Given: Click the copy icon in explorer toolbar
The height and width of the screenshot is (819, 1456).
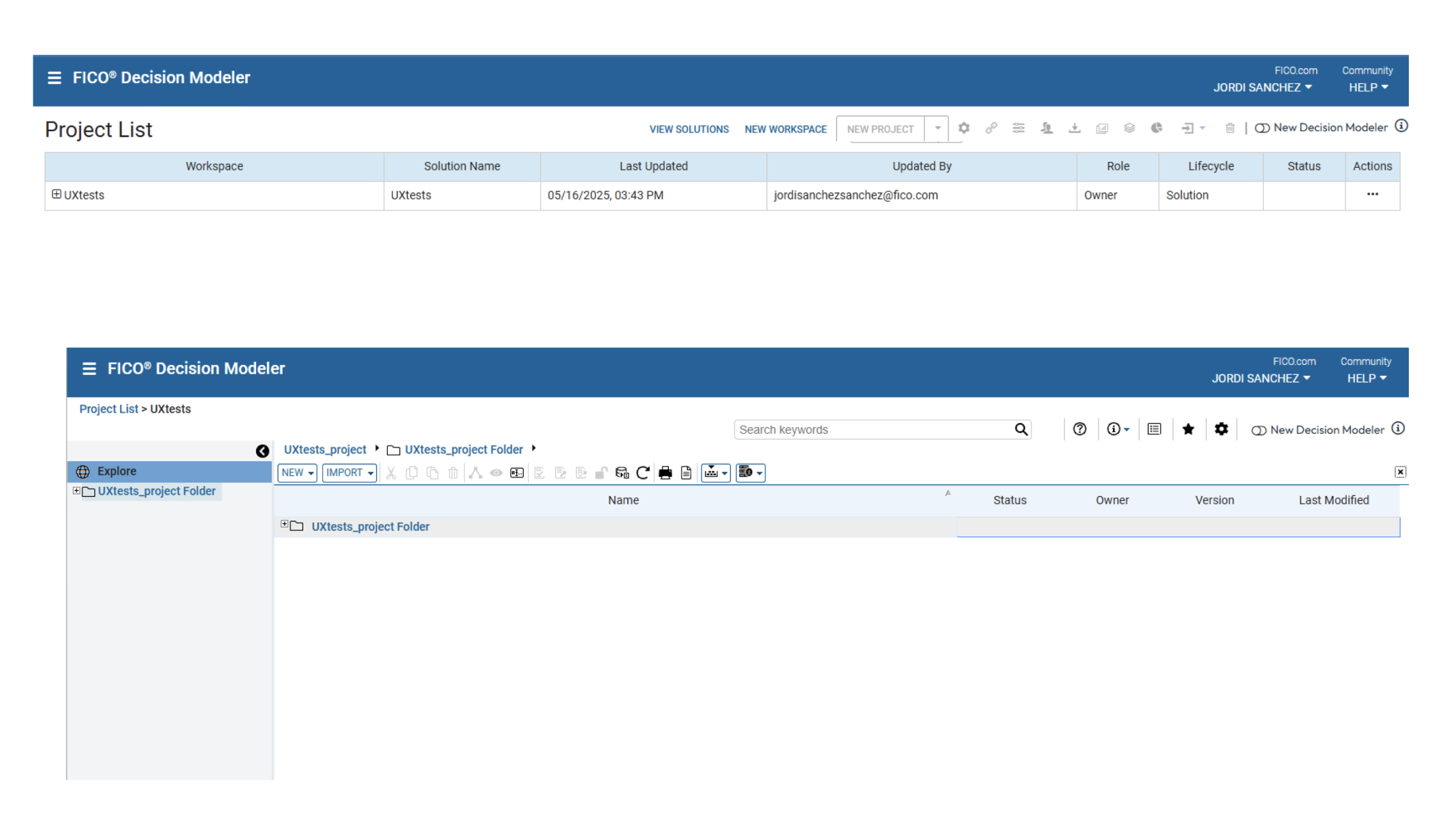Looking at the screenshot, I should click(412, 473).
